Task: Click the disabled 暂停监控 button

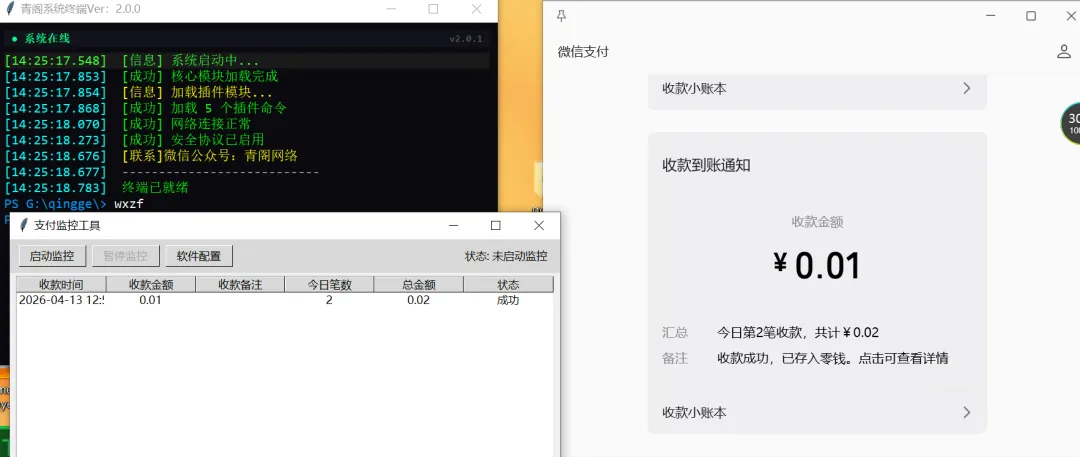Action: (x=125, y=256)
